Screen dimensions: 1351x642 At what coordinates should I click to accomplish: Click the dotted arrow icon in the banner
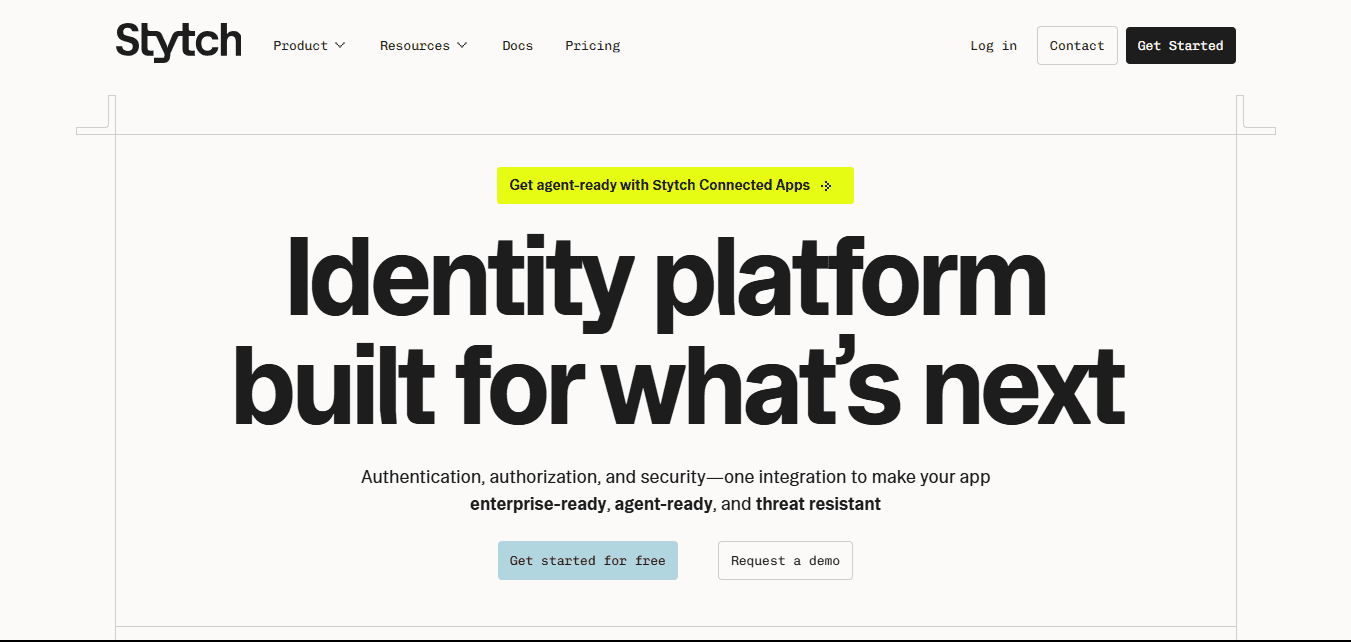tap(826, 186)
